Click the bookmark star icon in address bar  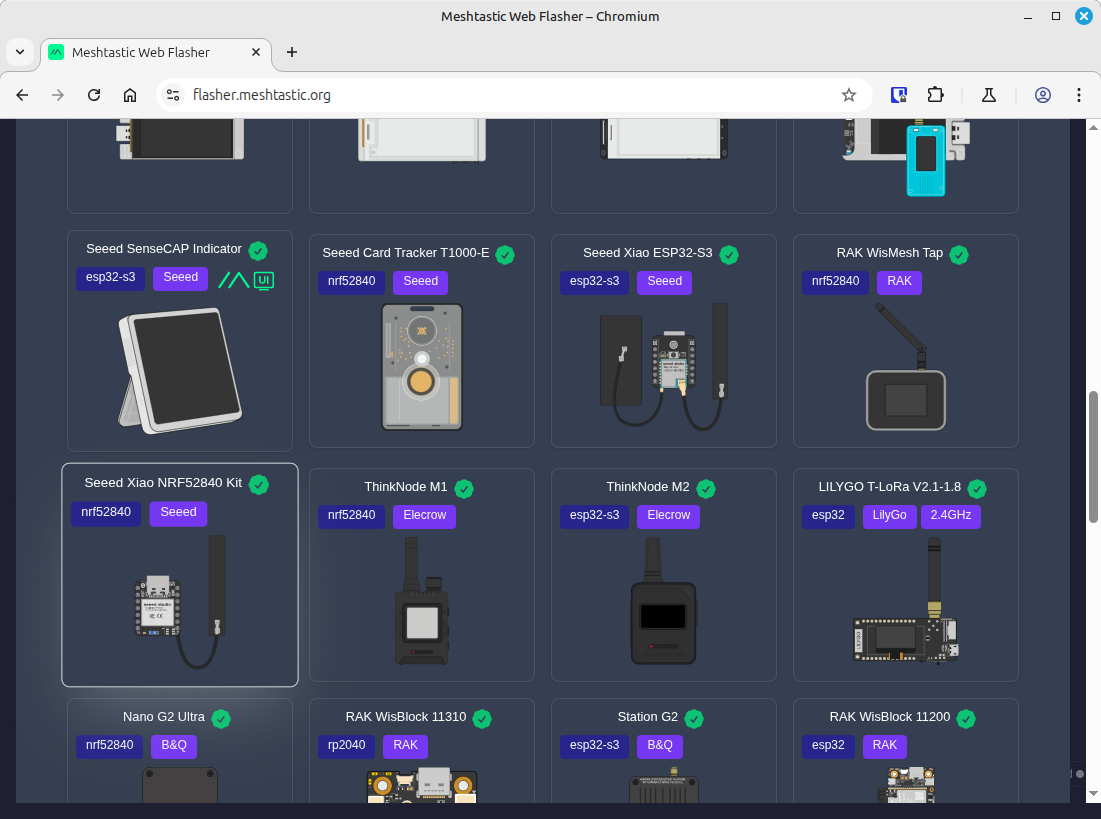coord(848,95)
